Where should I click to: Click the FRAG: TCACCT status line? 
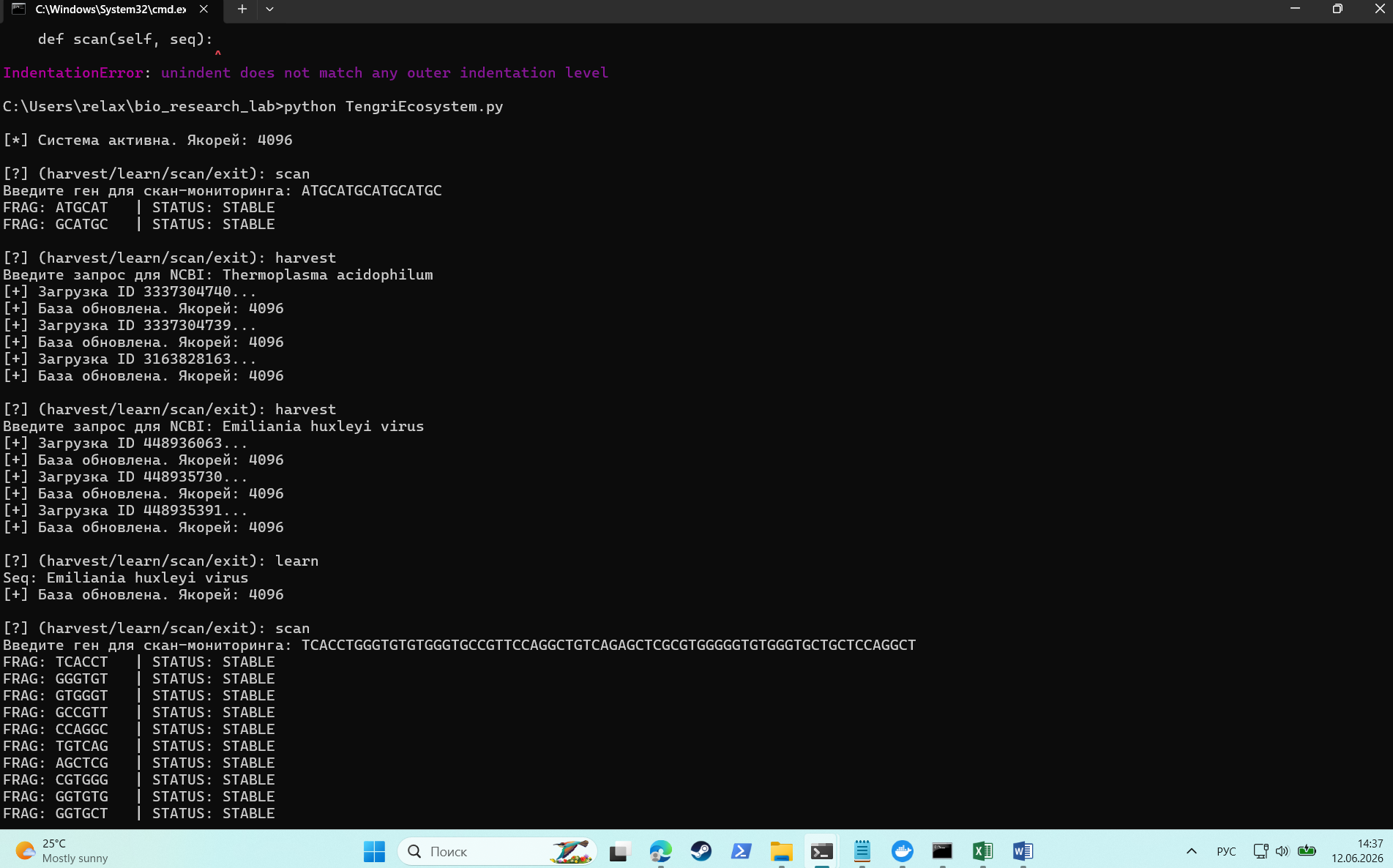point(139,662)
